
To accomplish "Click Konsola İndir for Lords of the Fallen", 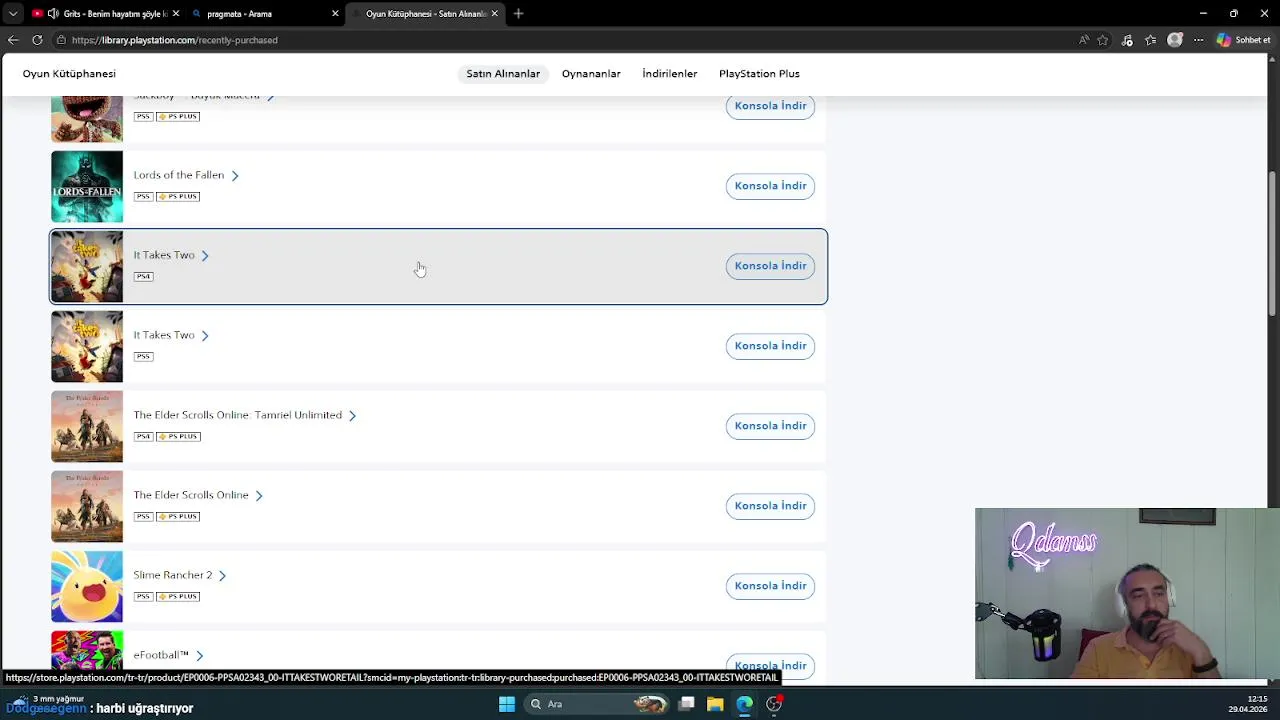I will 770,186.
